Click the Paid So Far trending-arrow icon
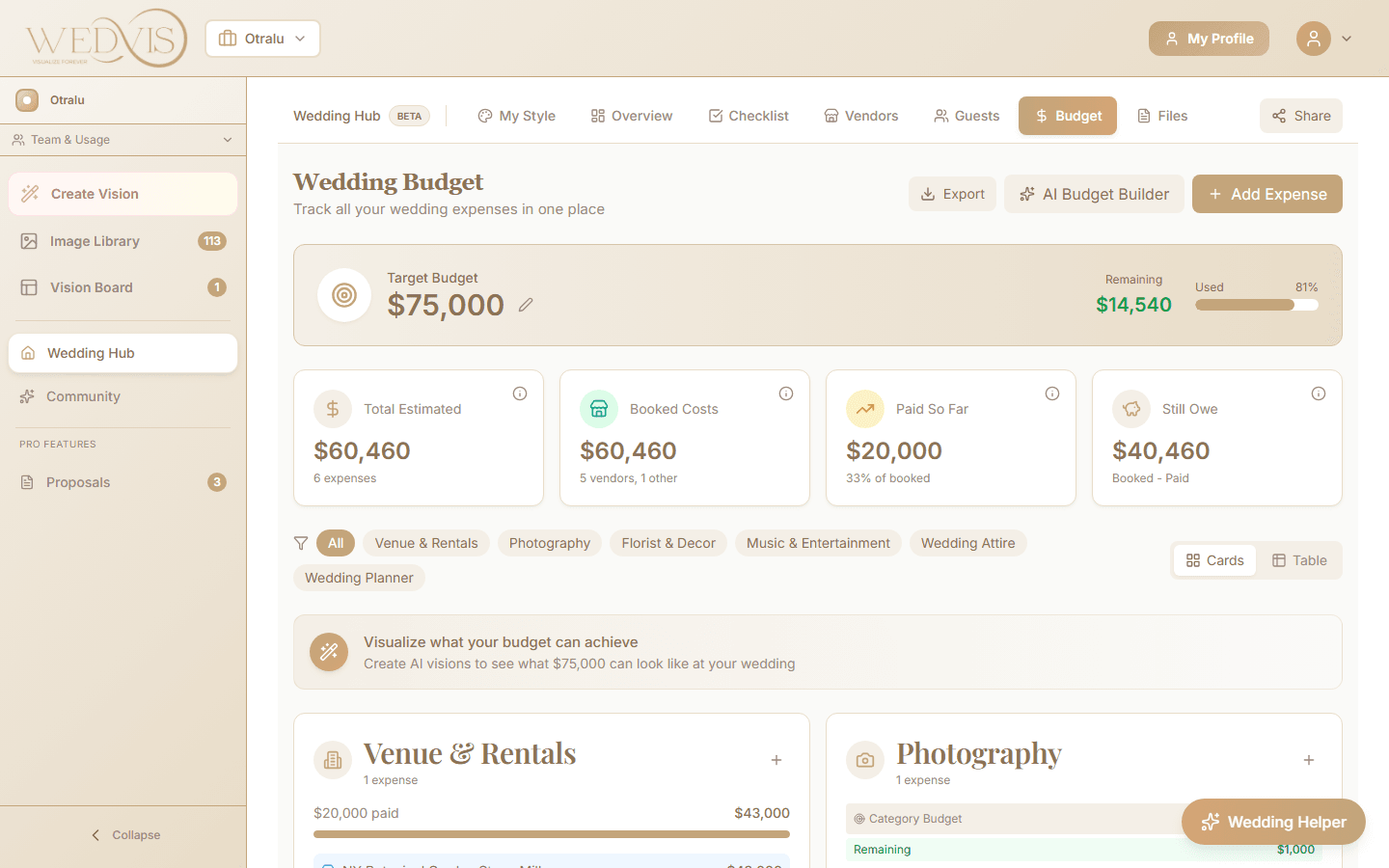This screenshot has width=1389, height=868. click(x=864, y=409)
